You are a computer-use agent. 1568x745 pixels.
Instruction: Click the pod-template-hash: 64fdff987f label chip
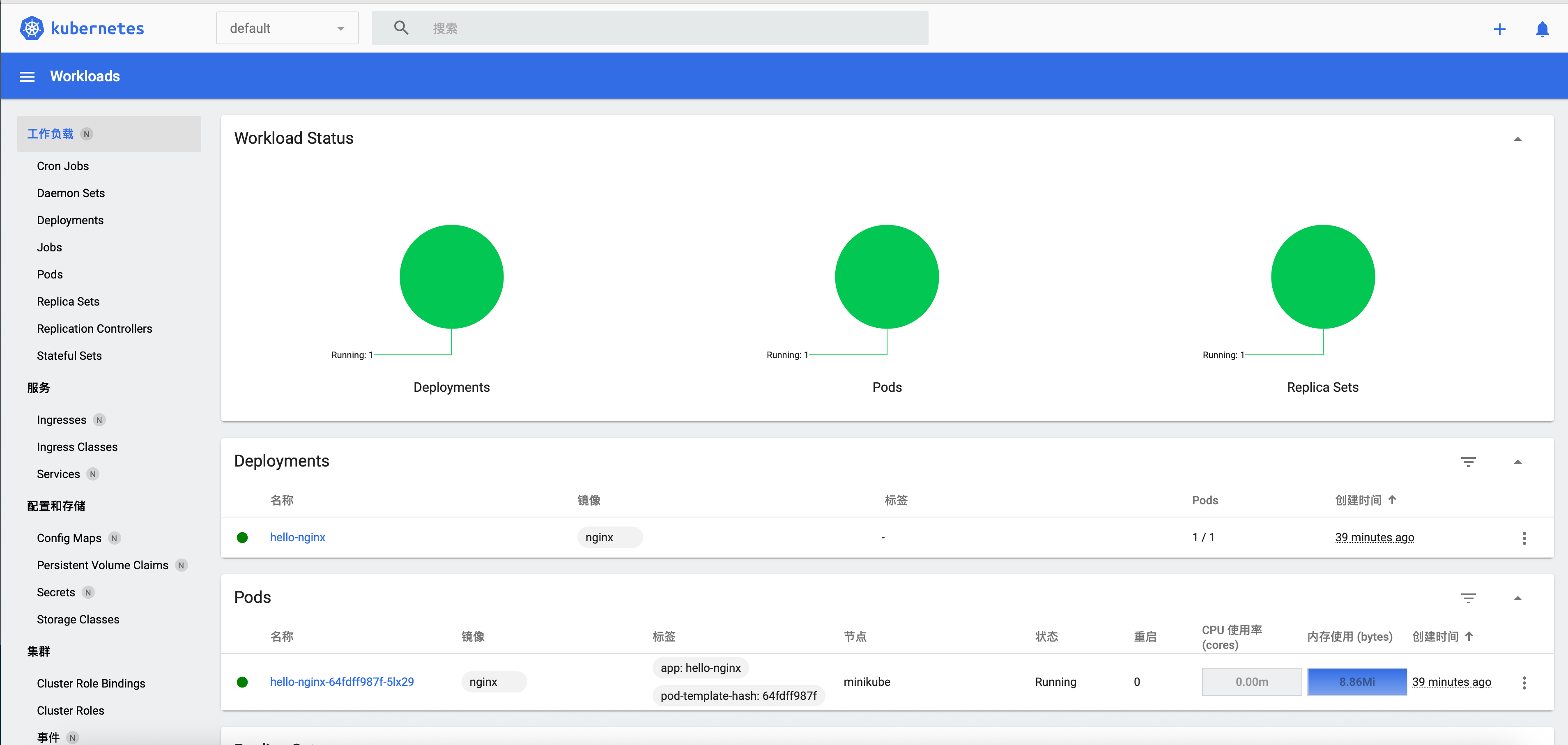click(738, 696)
